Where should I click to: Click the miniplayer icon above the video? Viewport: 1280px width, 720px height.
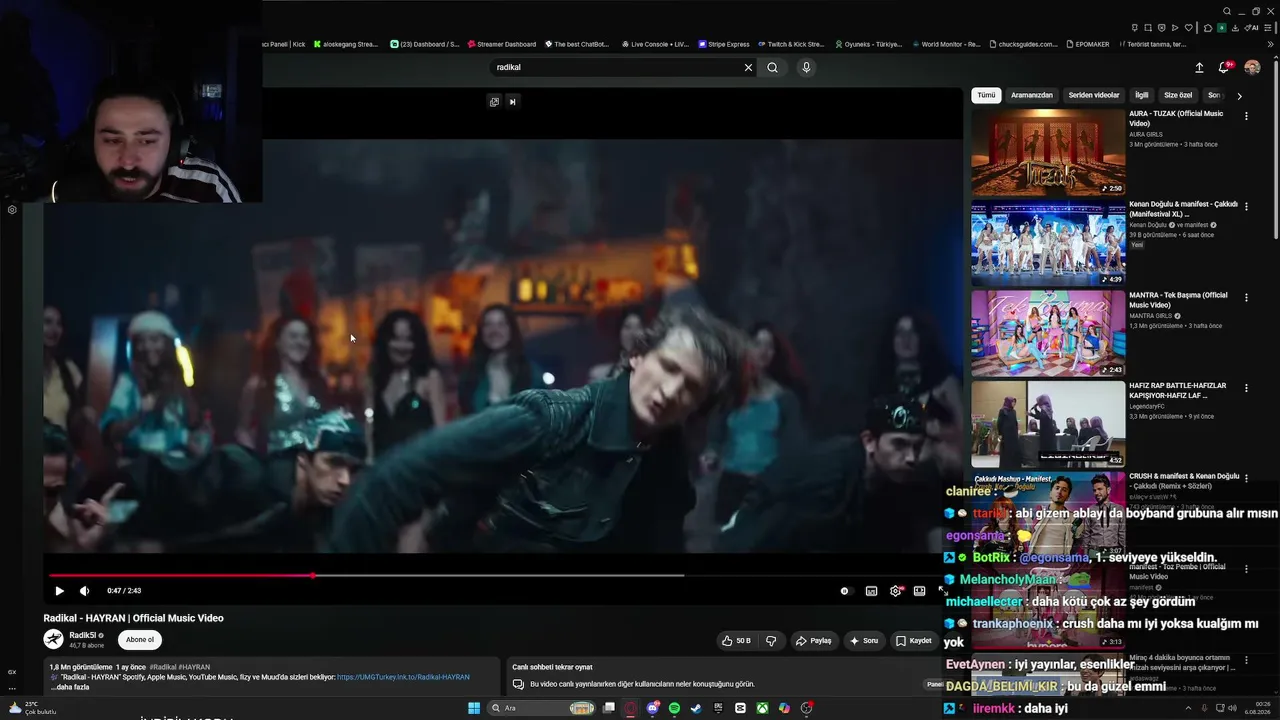click(x=494, y=101)
